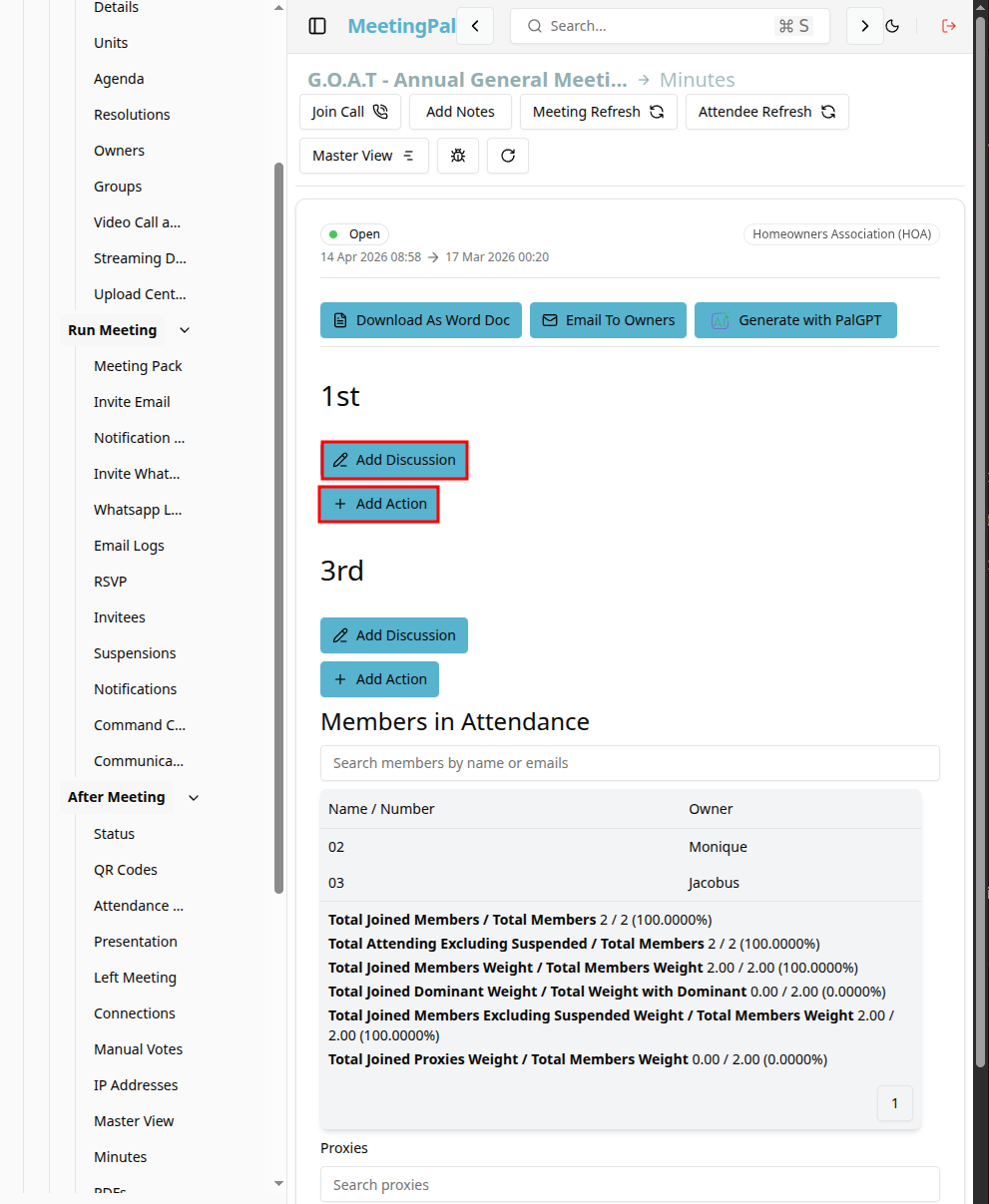Open Email Logs in sidebar
989x1204 pixels.
(129, 546)
